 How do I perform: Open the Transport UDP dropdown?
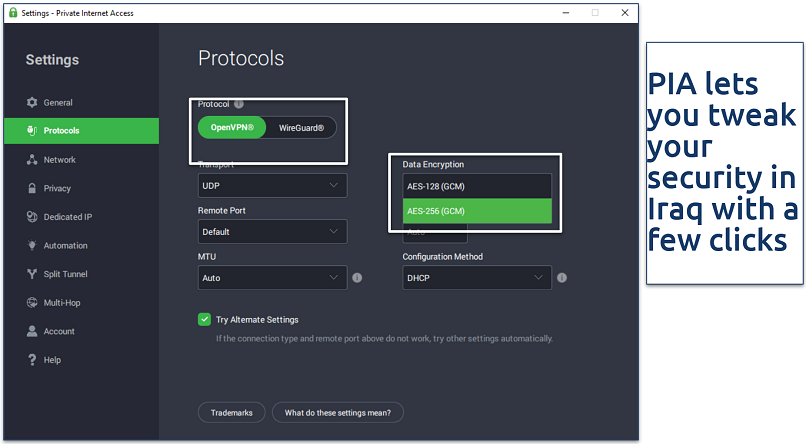click(x=272, y=186)
